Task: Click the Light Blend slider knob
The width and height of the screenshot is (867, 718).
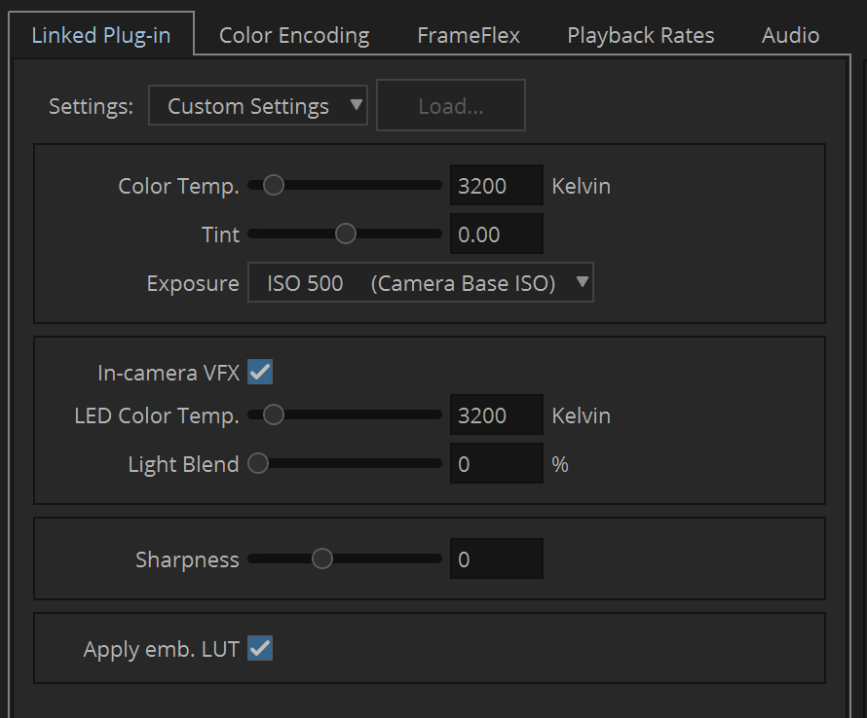Action: point(260,462)
